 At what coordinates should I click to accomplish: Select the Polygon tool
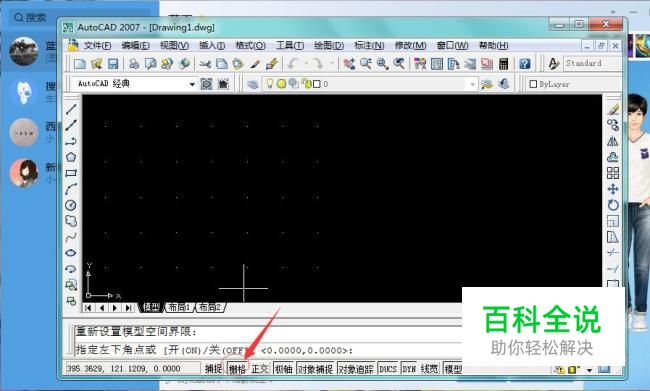(x=71, y=157)
